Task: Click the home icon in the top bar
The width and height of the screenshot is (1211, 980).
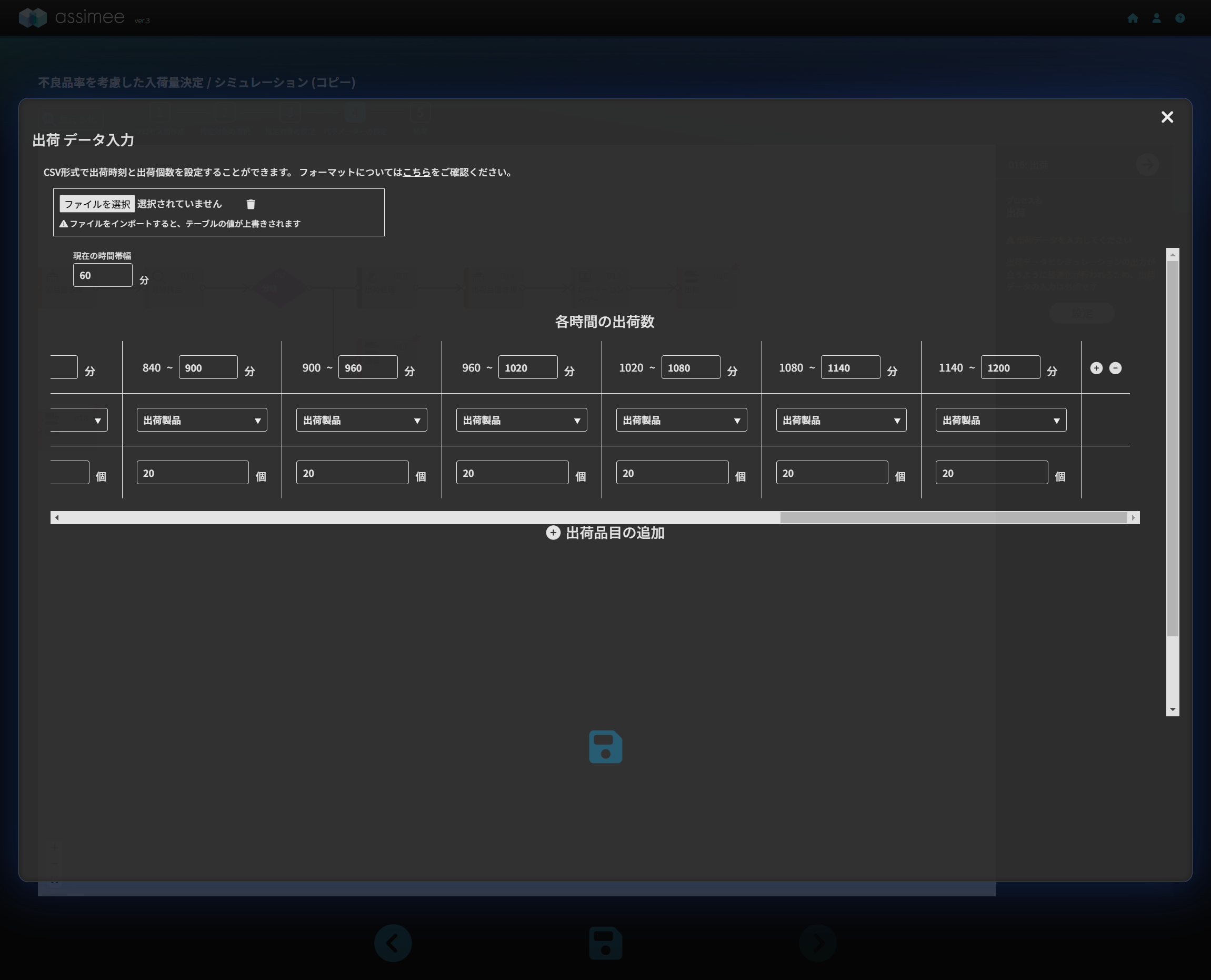Action: 1132,18
